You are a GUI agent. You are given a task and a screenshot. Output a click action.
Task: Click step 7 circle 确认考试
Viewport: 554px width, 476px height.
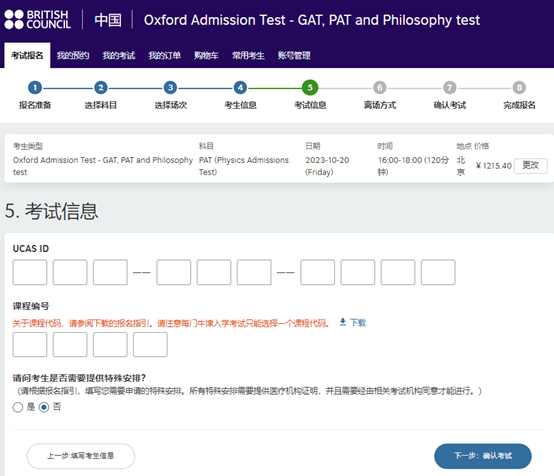pyautogui.click(x=449, y=88)
